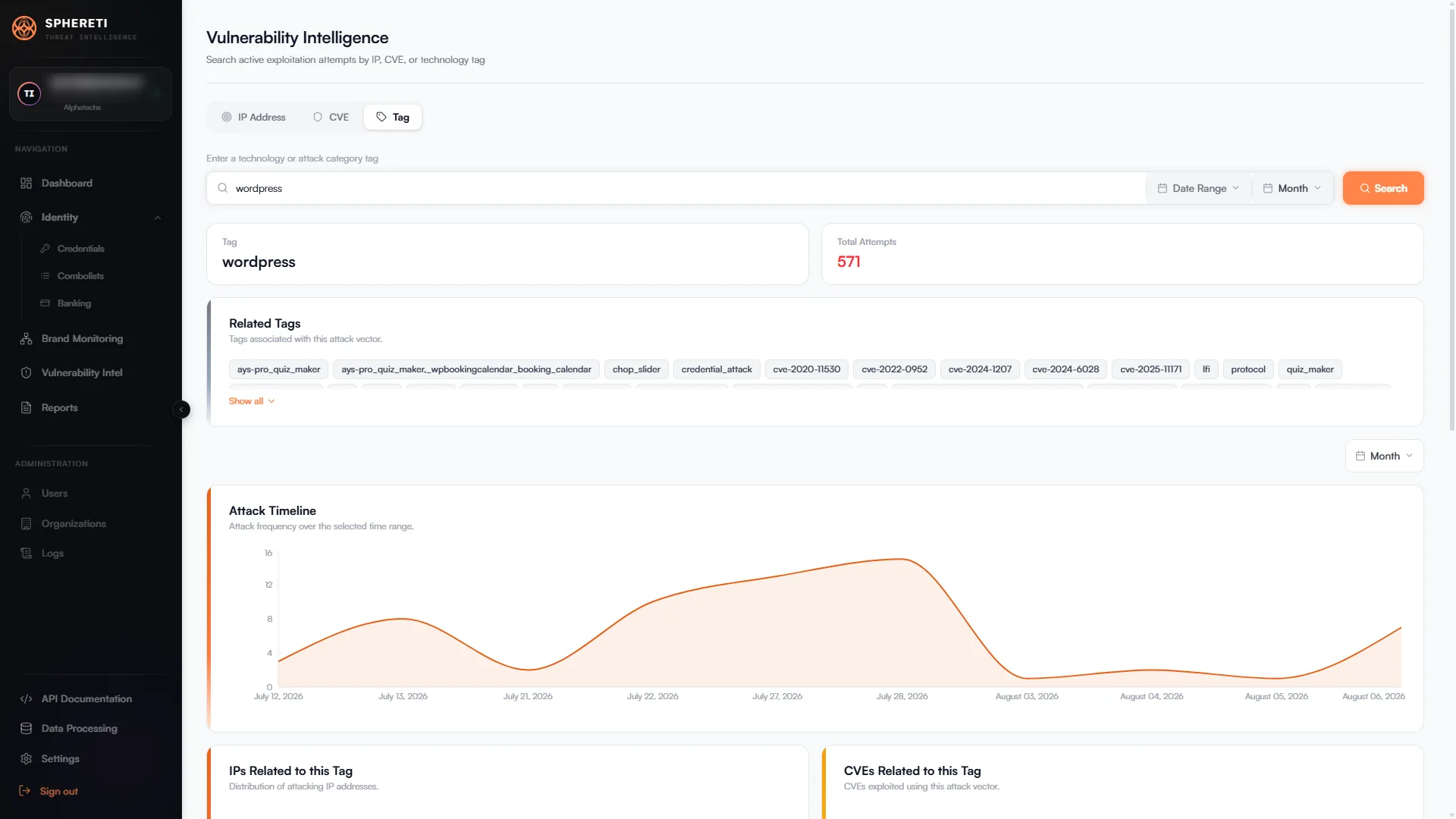This screenshot has height=819, width=1456.
Task: Select the cve-2024-6028 tag
Action: [x=1065, y=369]
